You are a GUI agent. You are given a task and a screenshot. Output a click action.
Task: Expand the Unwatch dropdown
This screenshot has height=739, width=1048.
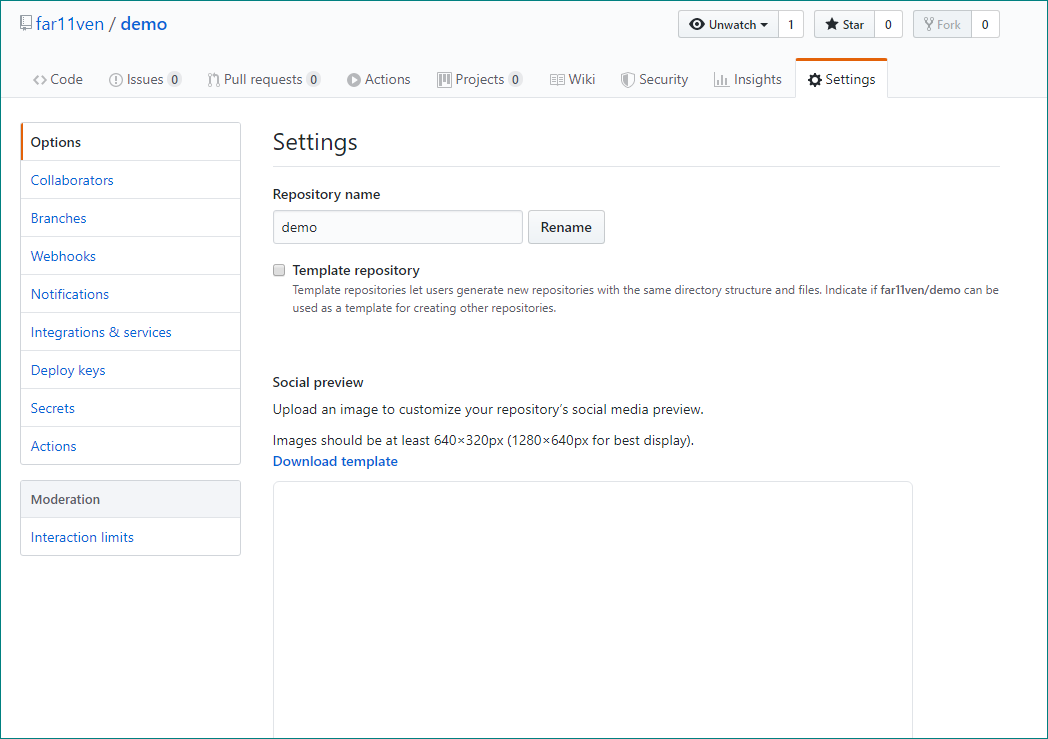click(x=728, y=25)
